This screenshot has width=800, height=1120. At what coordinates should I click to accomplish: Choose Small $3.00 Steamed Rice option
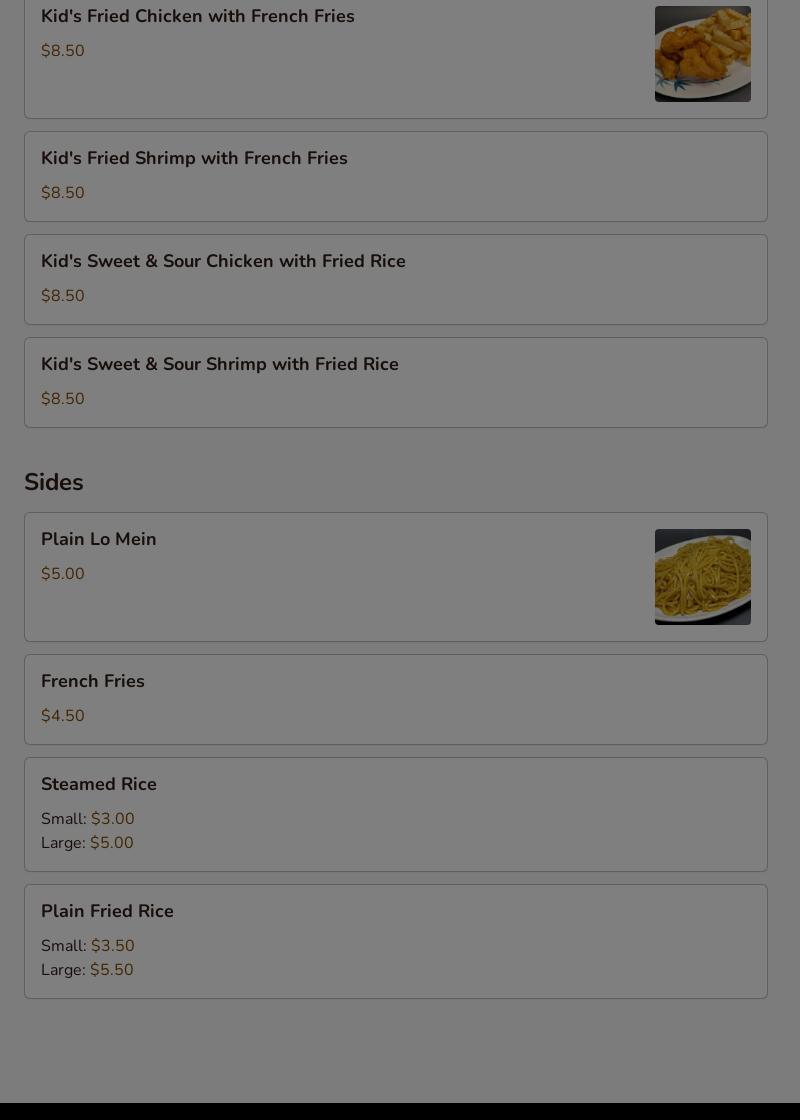(x=88, y=819)
